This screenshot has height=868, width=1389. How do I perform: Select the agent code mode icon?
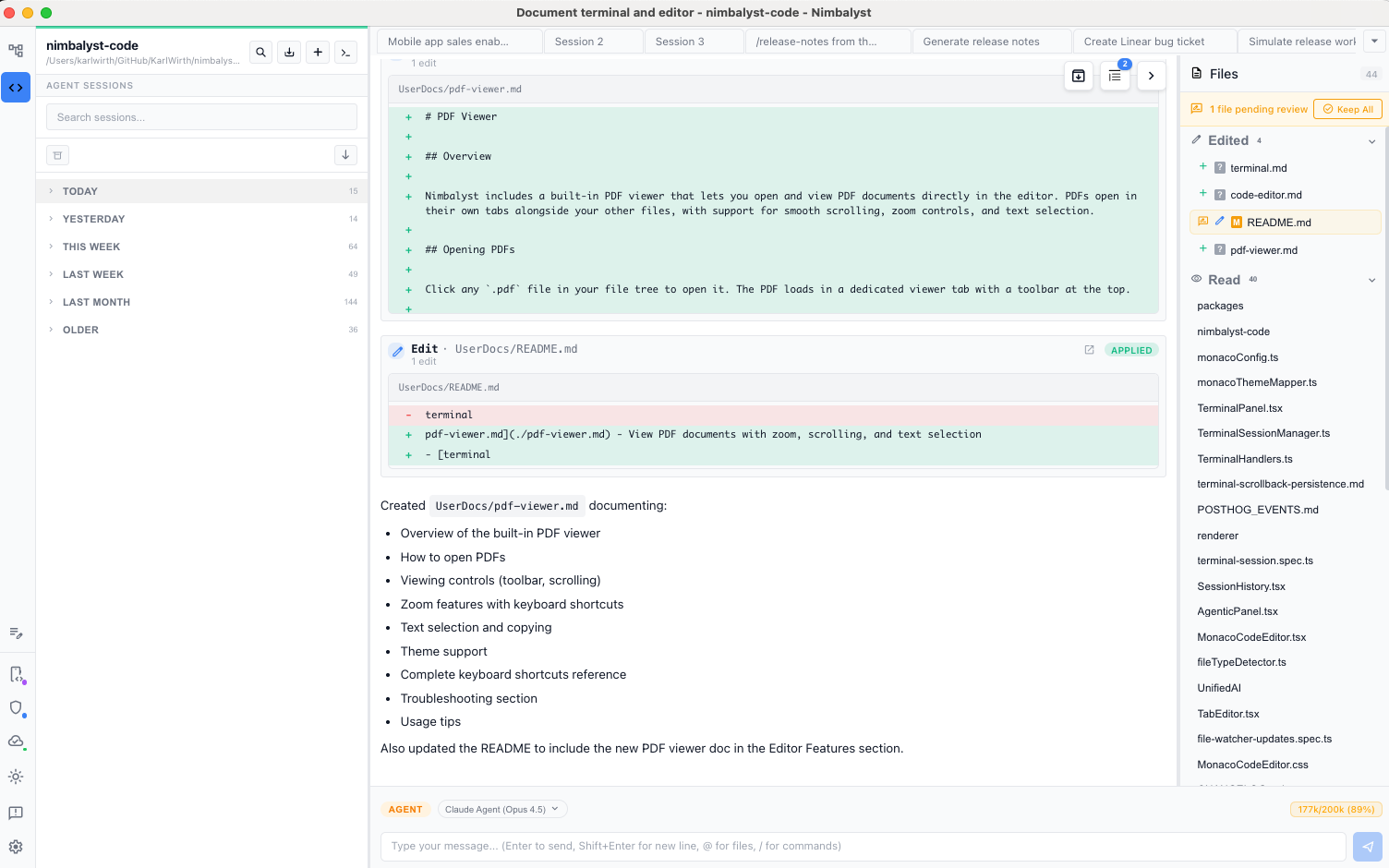[x=16, y=88]
